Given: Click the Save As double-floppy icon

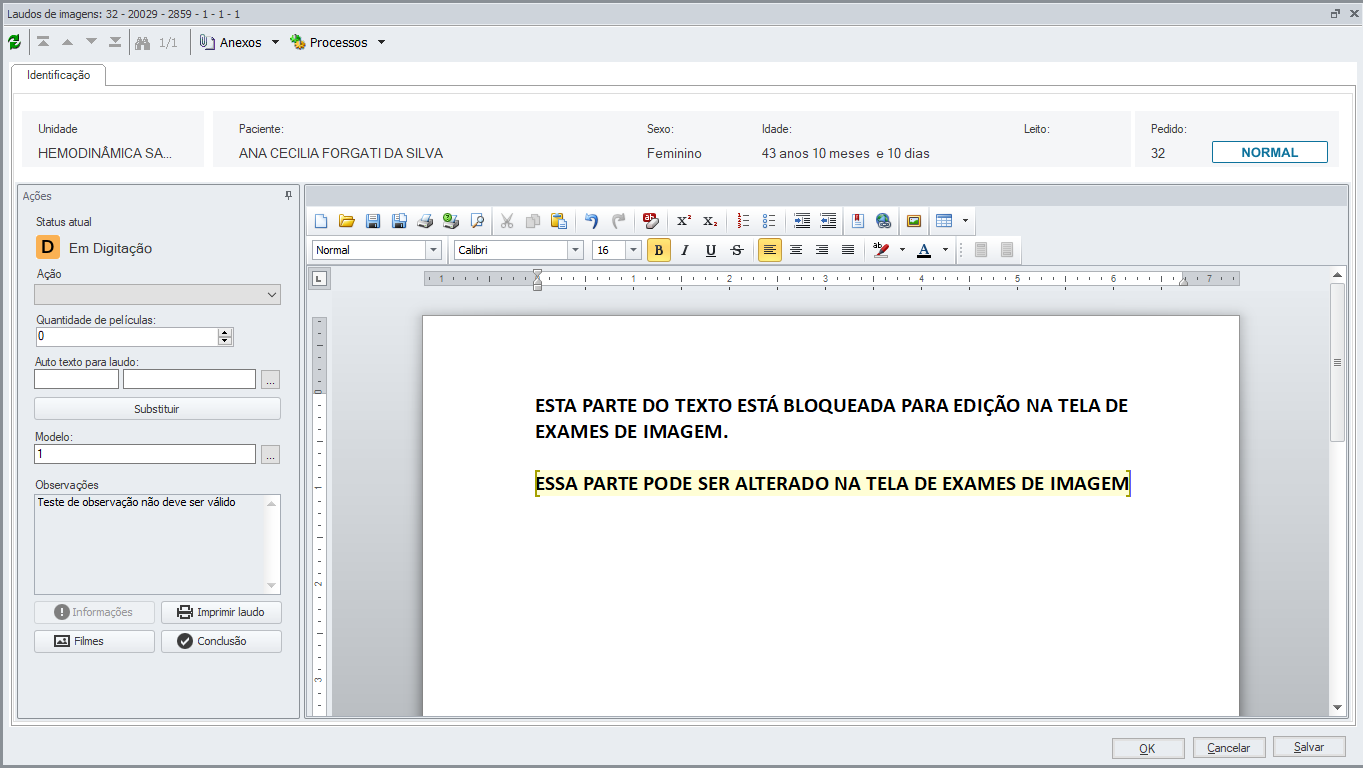Looking at the screenshot, I should (399, 221).
